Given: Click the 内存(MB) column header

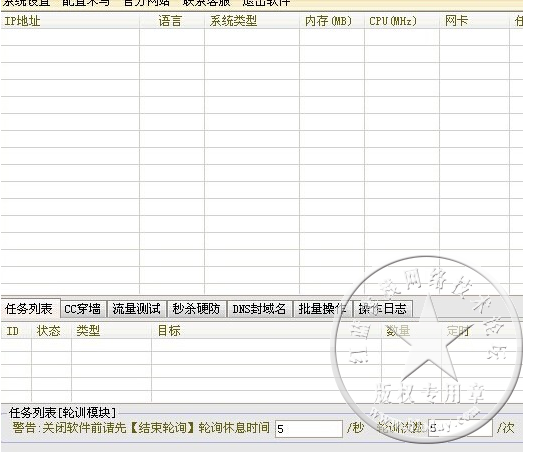Looking at the screenshot, I should pos(332,21).
